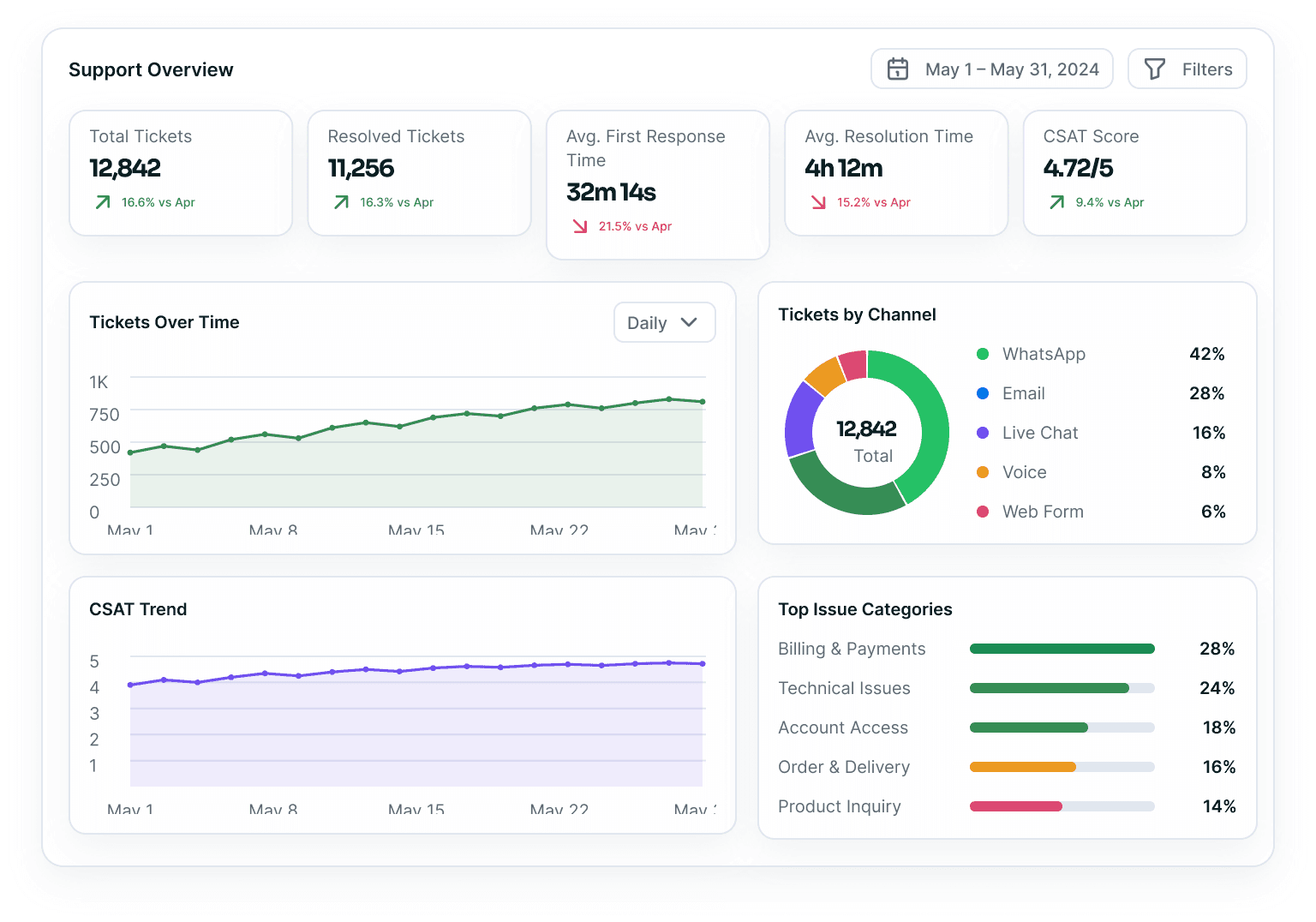Click the Account Access progress bar

pos(1062,727)
